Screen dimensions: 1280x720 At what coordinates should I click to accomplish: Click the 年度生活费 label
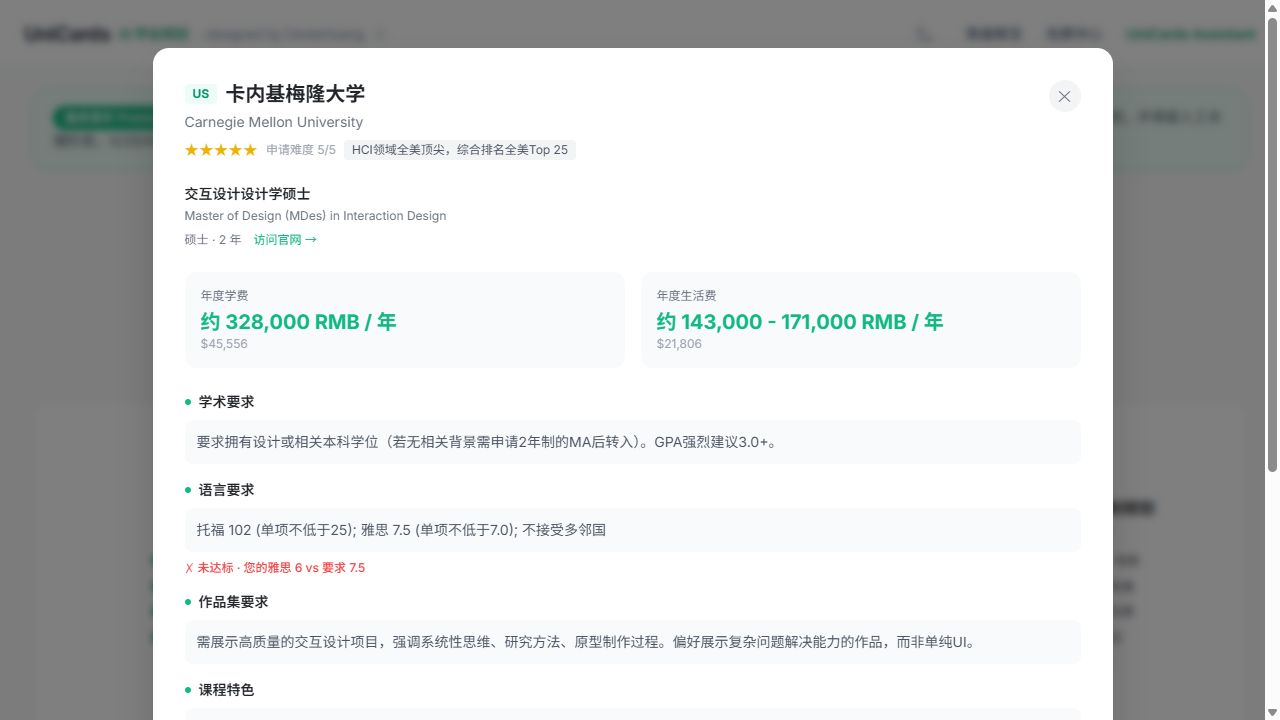(686, 296)
